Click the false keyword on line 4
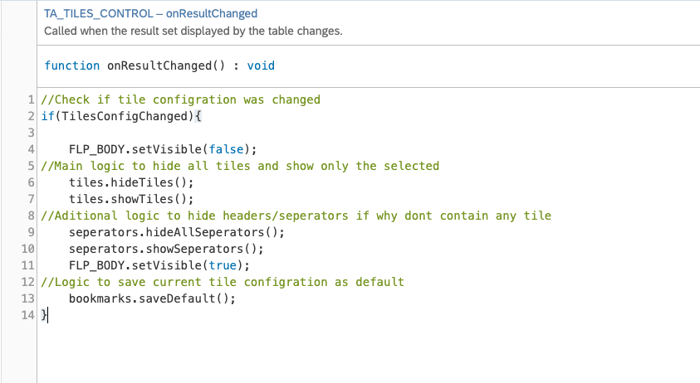This screenshot has height=383, width=700. (226, 149)
